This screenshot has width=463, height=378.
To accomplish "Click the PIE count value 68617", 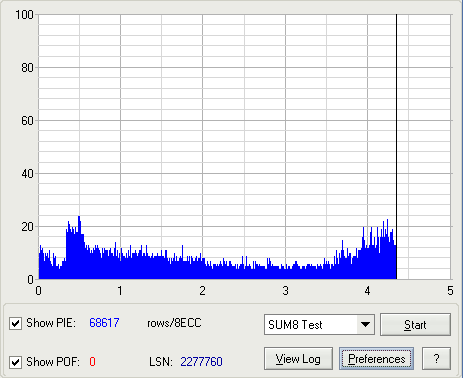I will (x=104, y=323).
